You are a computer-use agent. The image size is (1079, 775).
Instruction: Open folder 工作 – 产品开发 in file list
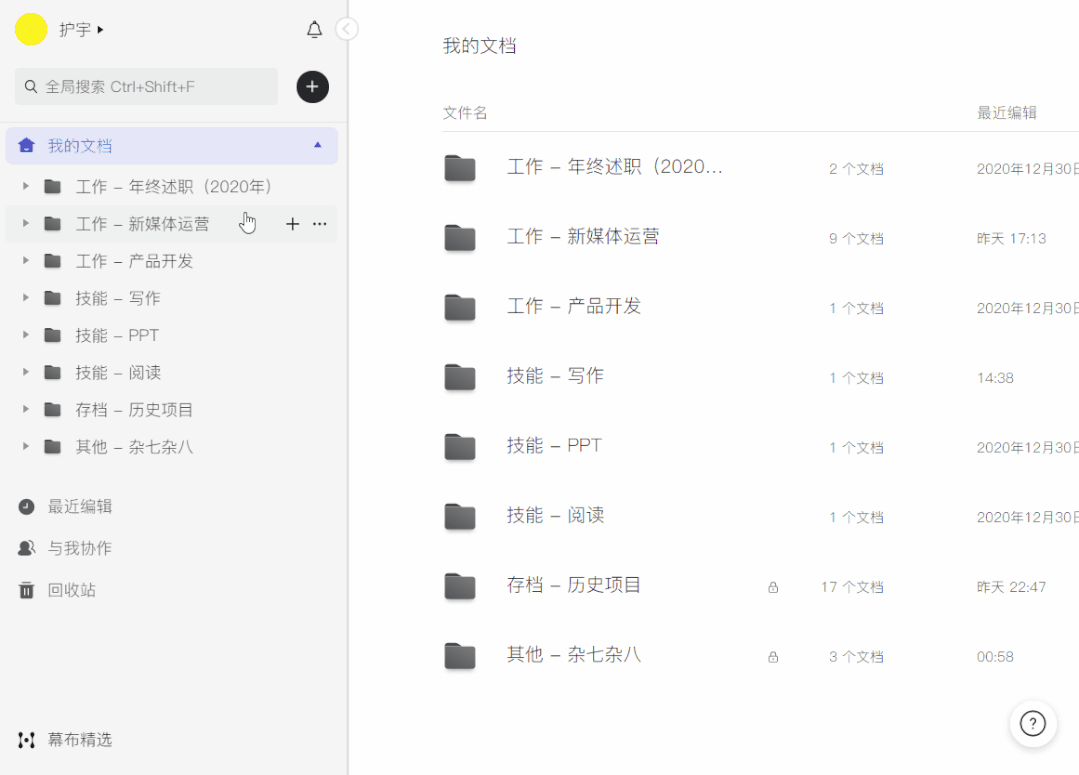(574, 306)
